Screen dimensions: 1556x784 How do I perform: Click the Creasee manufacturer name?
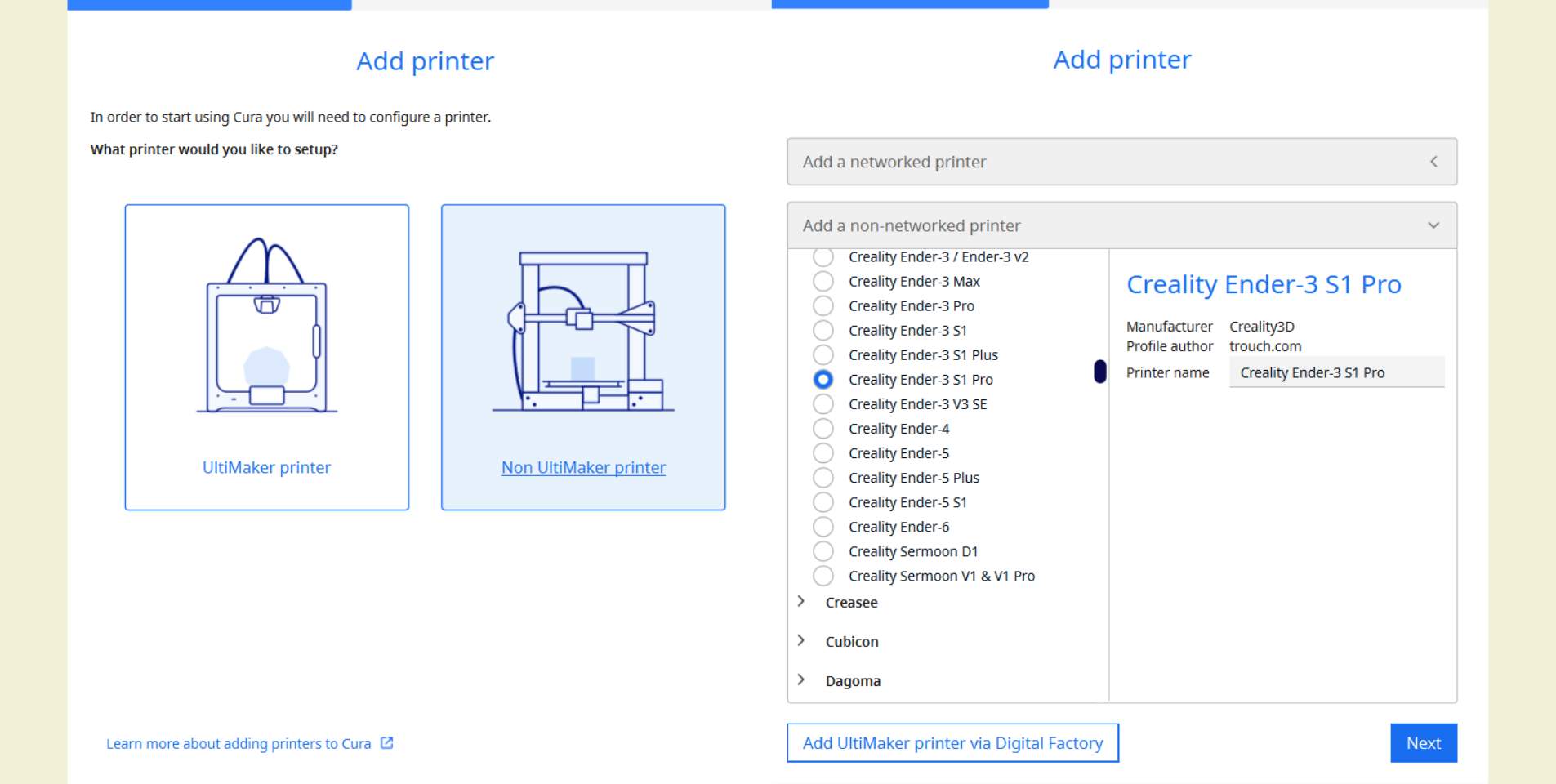851,603
